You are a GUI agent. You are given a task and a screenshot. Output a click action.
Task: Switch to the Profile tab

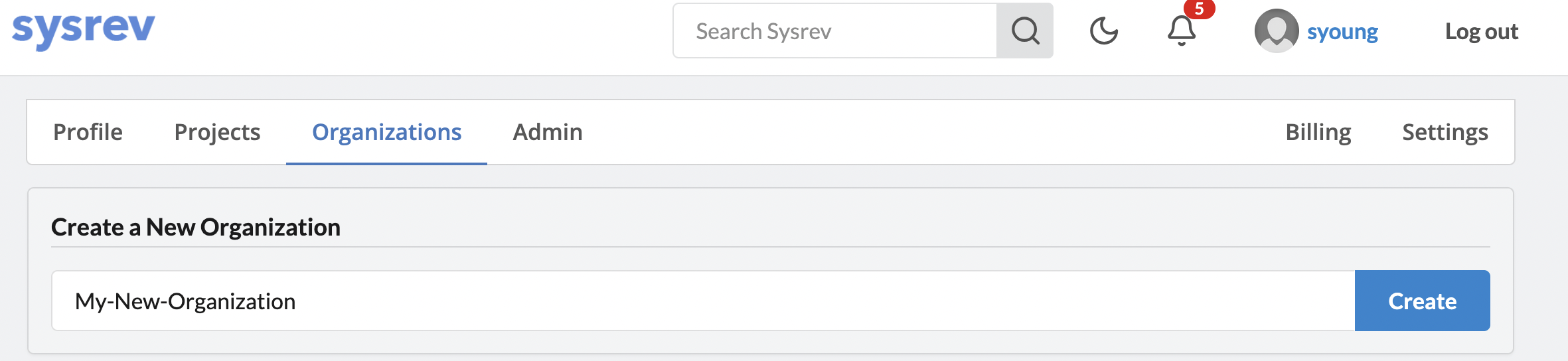tap(88, 133)
